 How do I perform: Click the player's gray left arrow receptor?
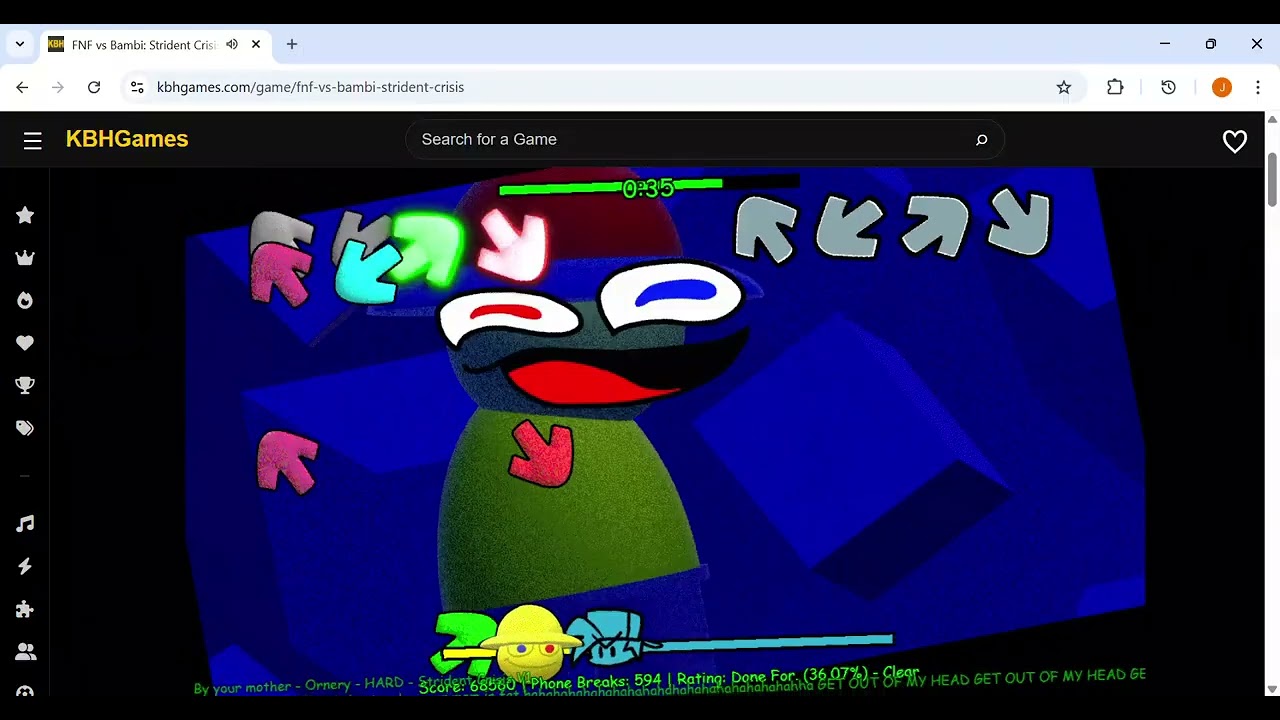coord(768,229)
